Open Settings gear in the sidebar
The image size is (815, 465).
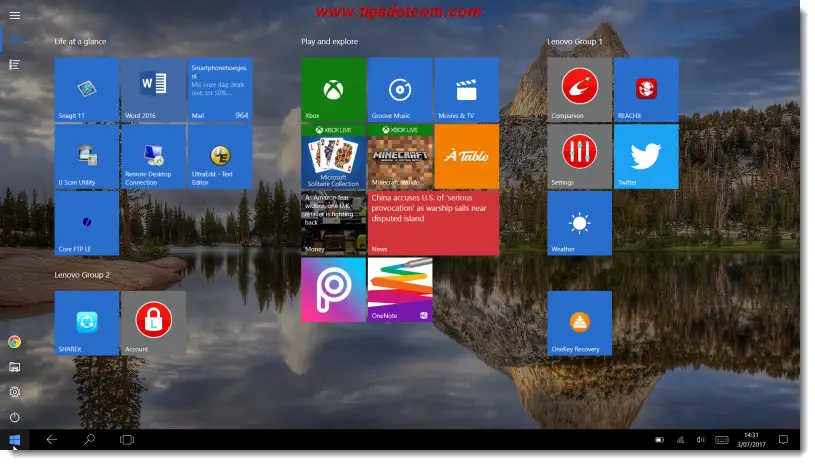coord(15,392)
